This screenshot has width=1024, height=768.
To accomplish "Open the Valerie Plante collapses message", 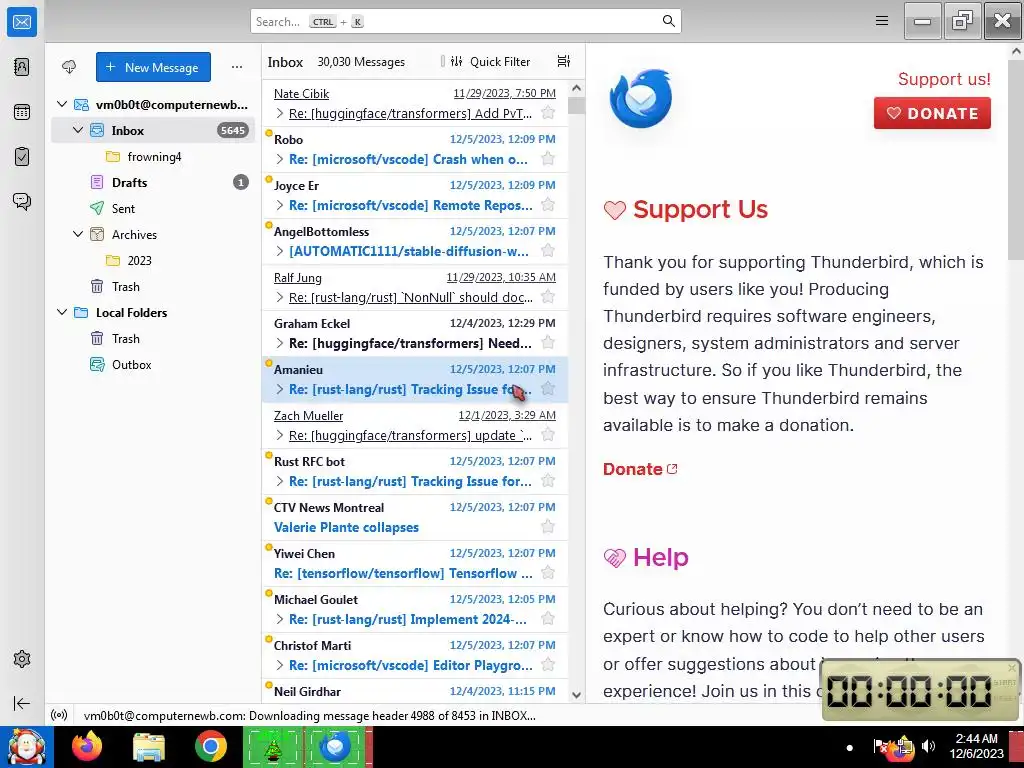I will 415,517.
